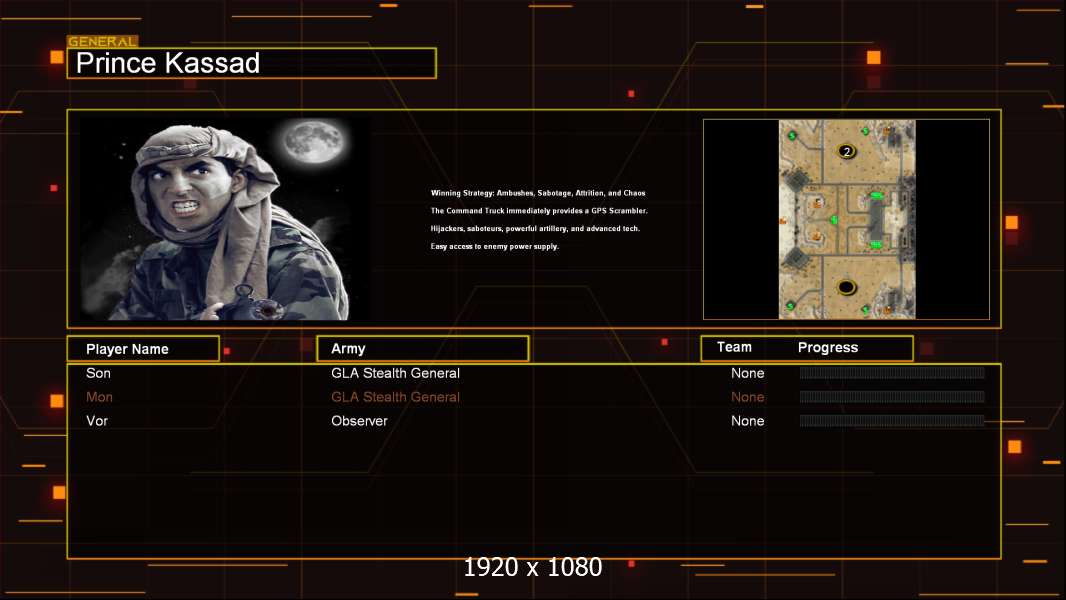Click the Prince Kassad name field
This screenshot has width=1066, height=600.
(x=252, y=63)
